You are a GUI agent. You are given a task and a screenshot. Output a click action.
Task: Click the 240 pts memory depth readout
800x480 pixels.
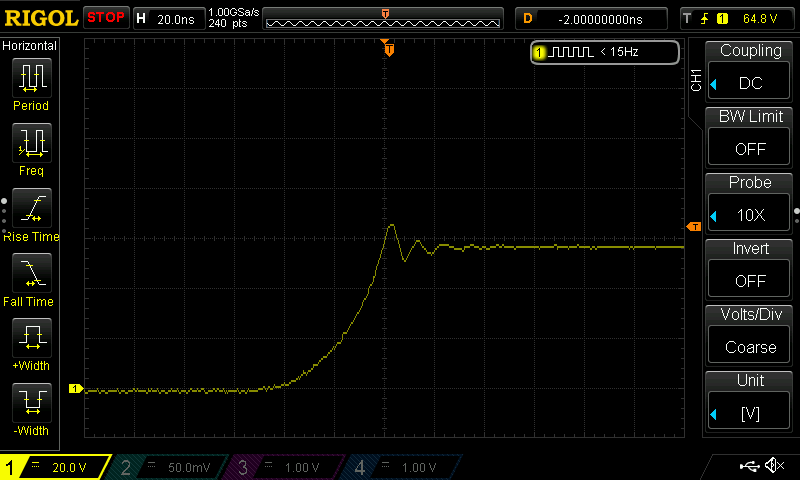point(228,23)
